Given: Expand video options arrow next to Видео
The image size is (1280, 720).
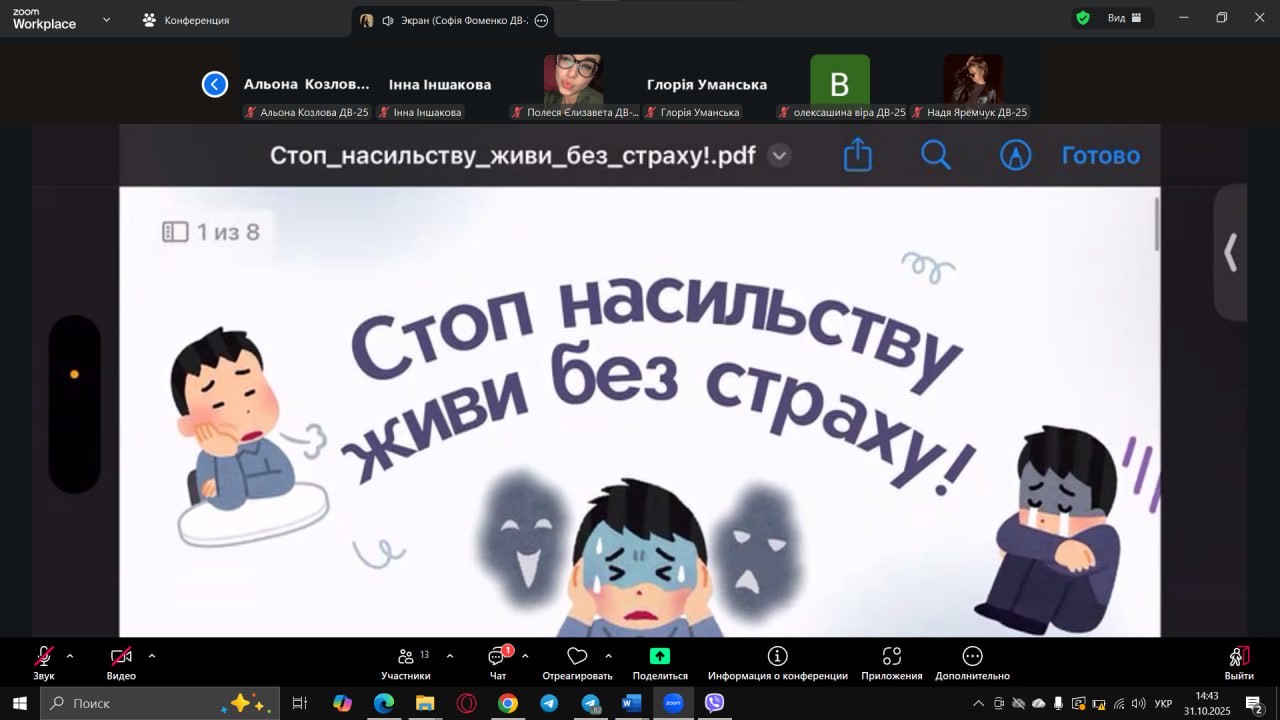Looking at the screenshot, I should click(x=152, y=656).
